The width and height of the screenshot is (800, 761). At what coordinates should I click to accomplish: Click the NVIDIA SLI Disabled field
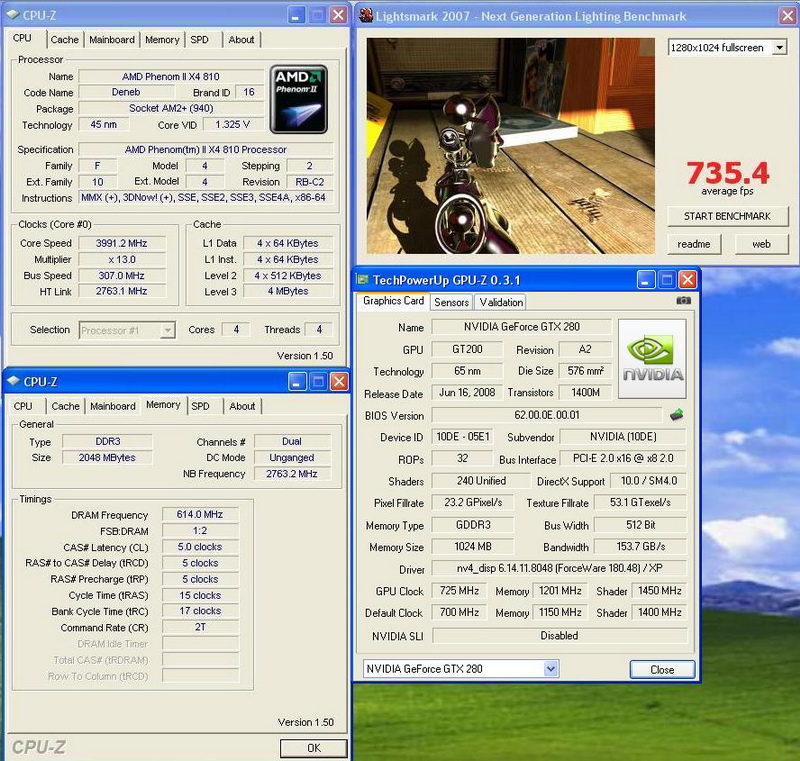[x=559, y=636]
